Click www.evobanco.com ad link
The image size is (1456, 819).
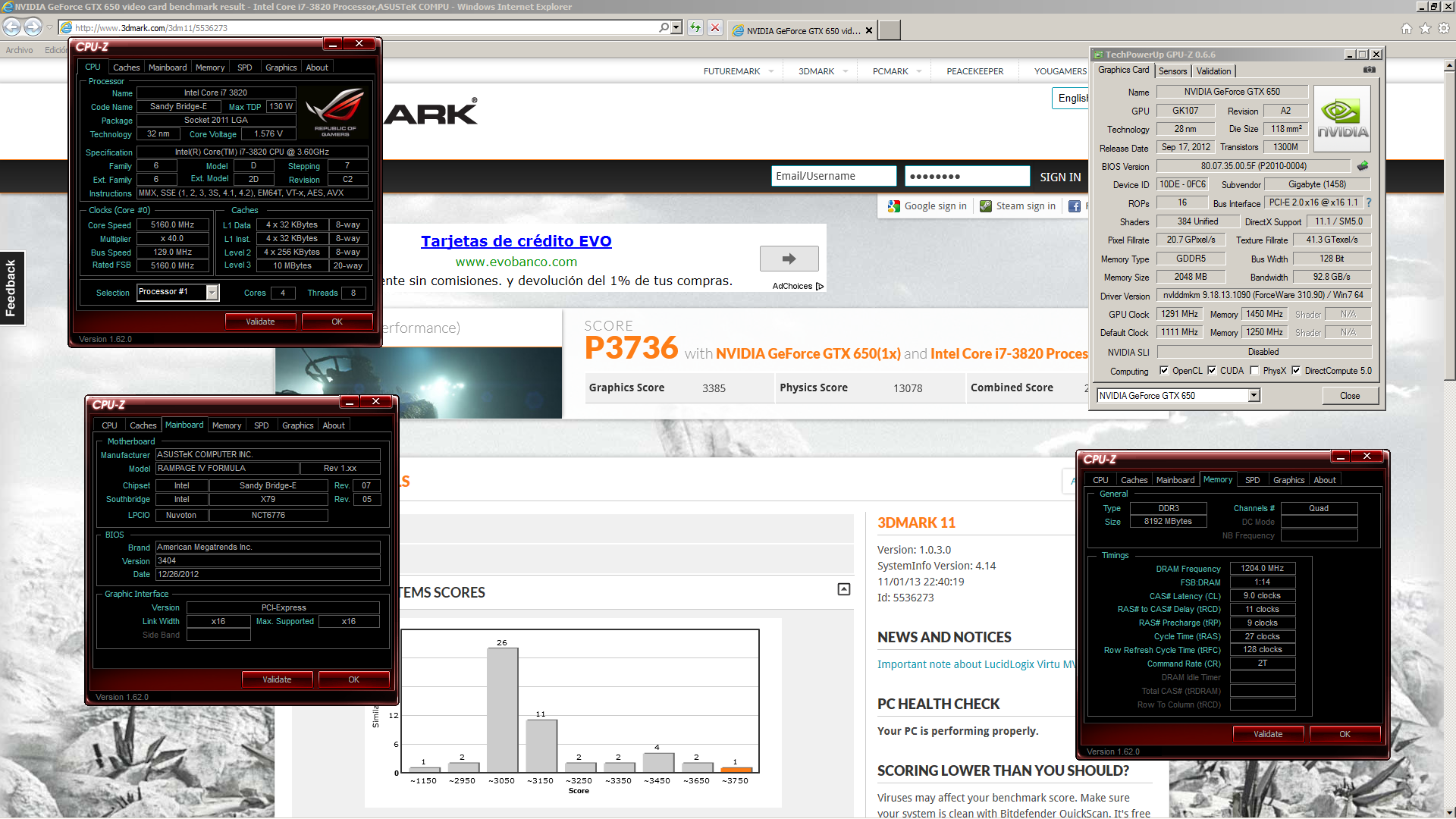tap(516, 262)
